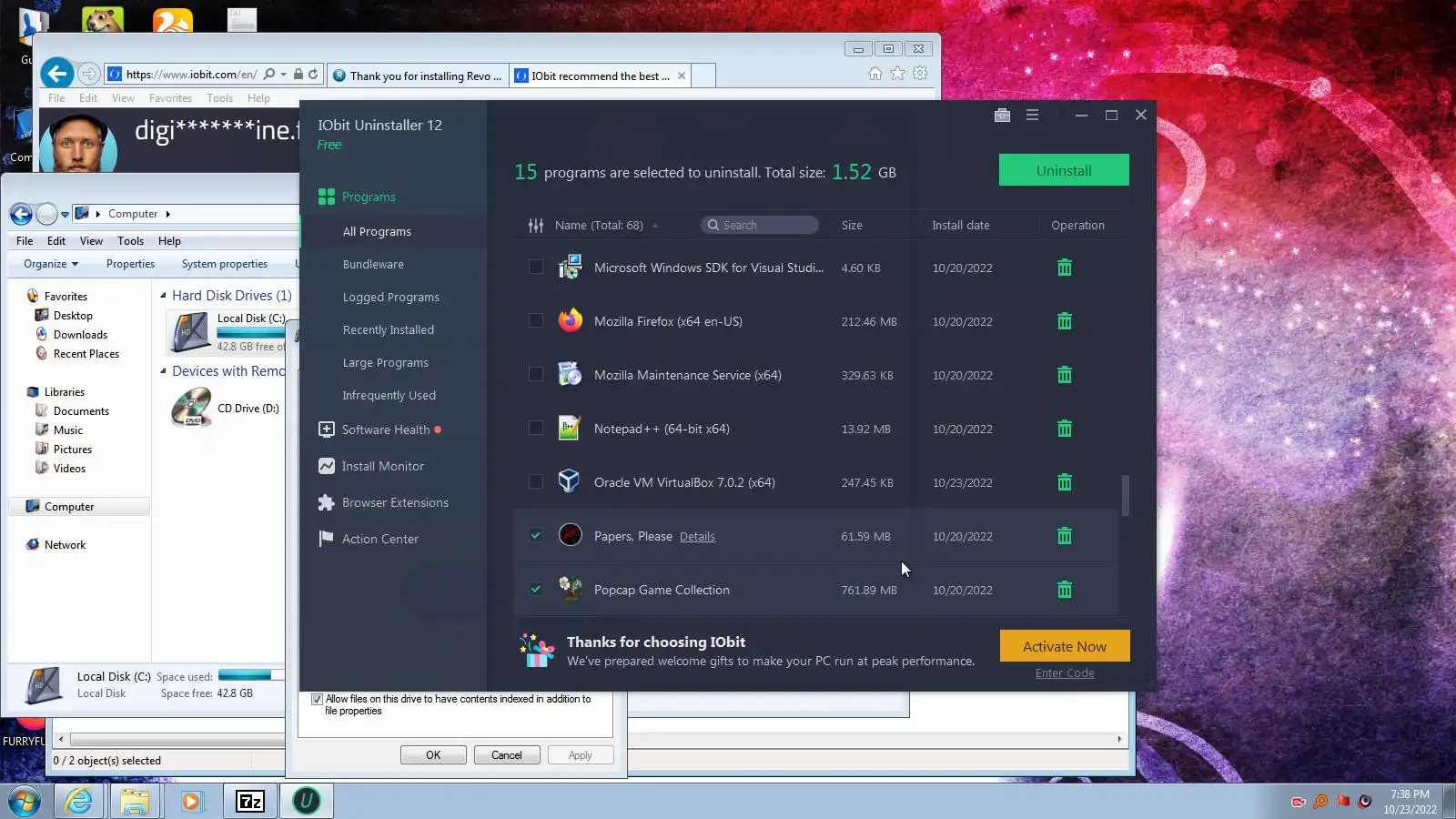Click the Oracle VirtualBox cube icon
This screenshot has width=1456, height=819.
coord(570,481)
